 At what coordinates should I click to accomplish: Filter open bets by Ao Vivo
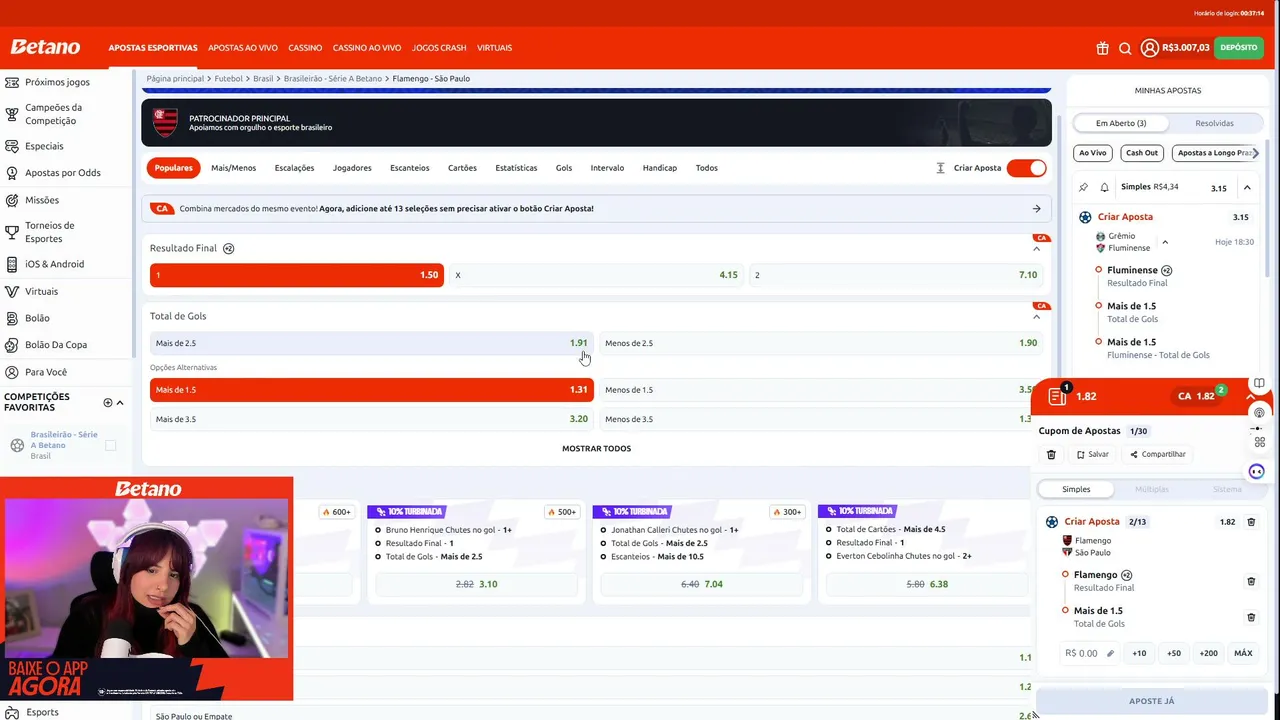coord(1092,153)
